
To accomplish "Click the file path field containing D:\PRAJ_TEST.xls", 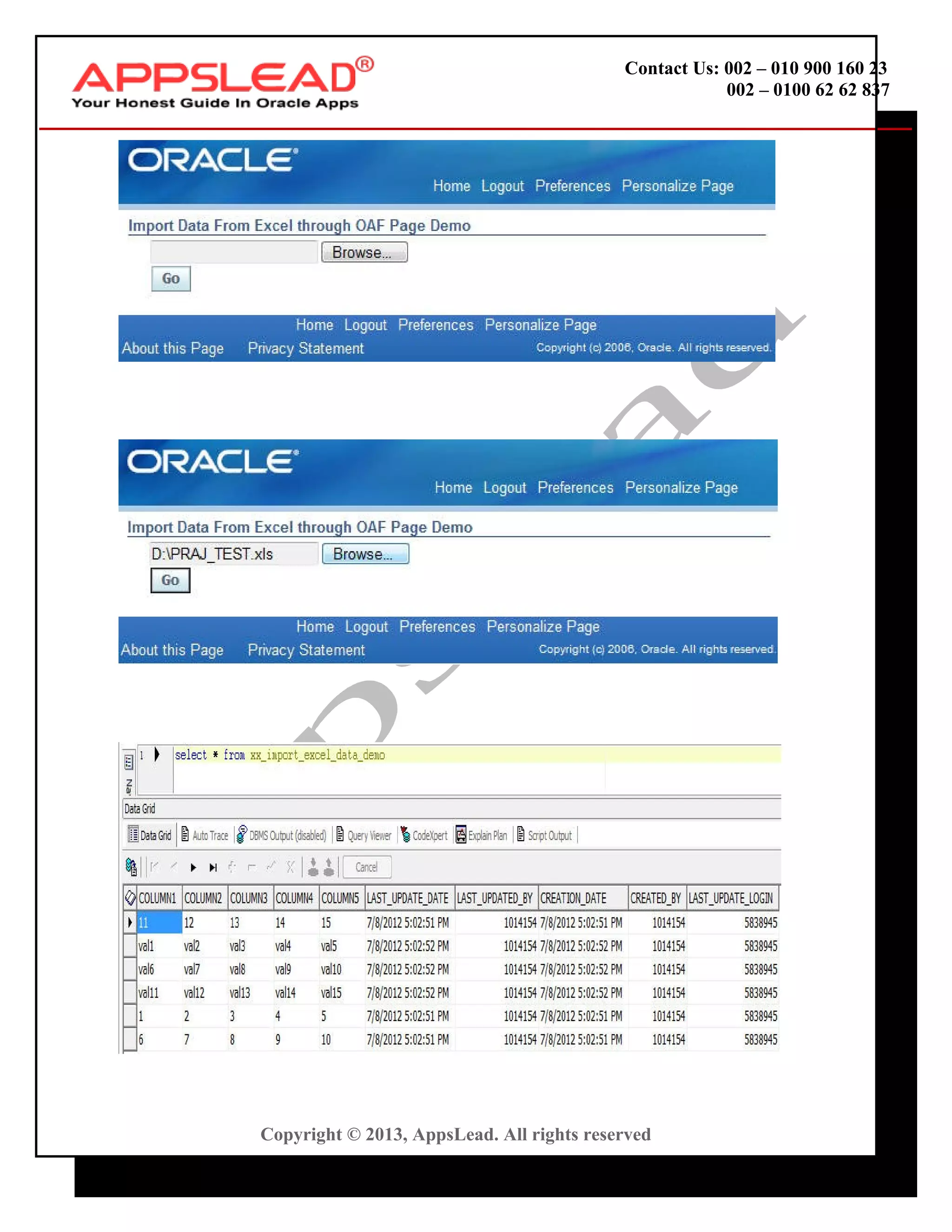I will tap(233, 554).
